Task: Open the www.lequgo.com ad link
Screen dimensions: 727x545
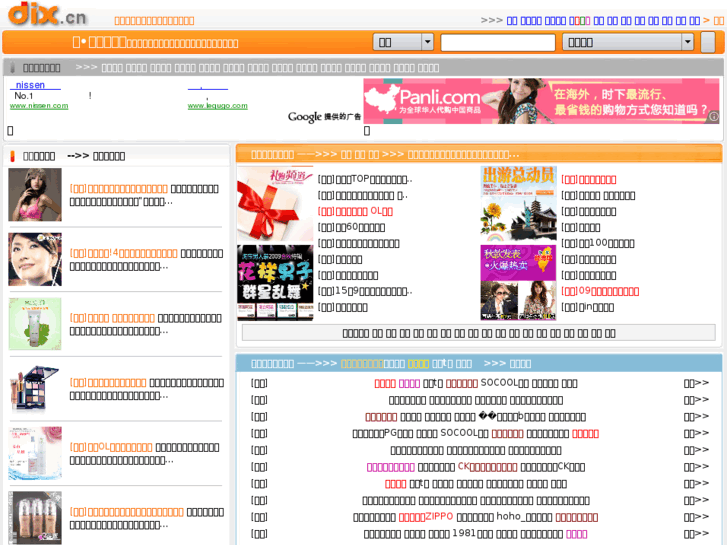Action: 217,106
